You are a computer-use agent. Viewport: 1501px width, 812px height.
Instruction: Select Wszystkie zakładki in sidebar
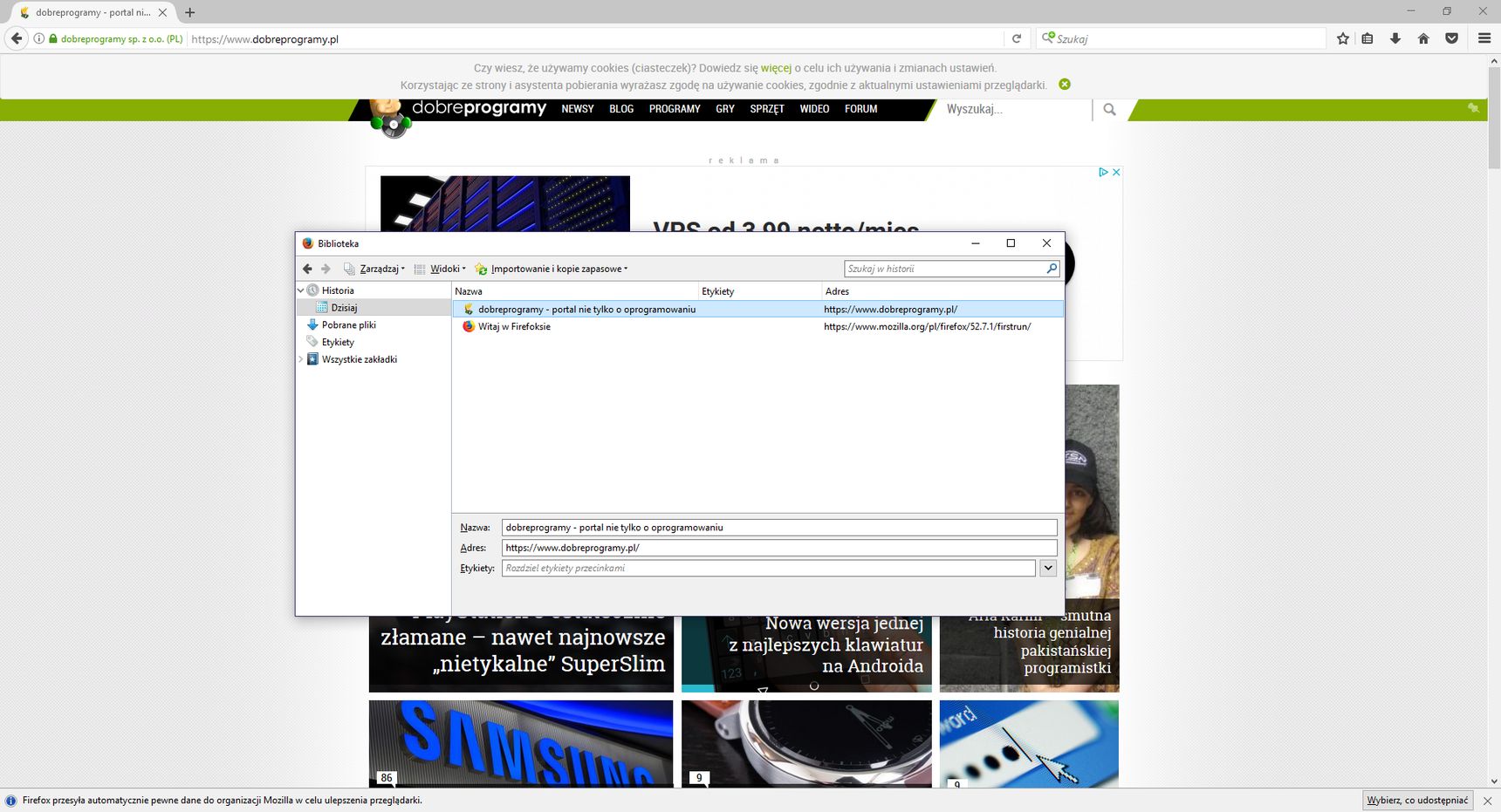[359, 359]
